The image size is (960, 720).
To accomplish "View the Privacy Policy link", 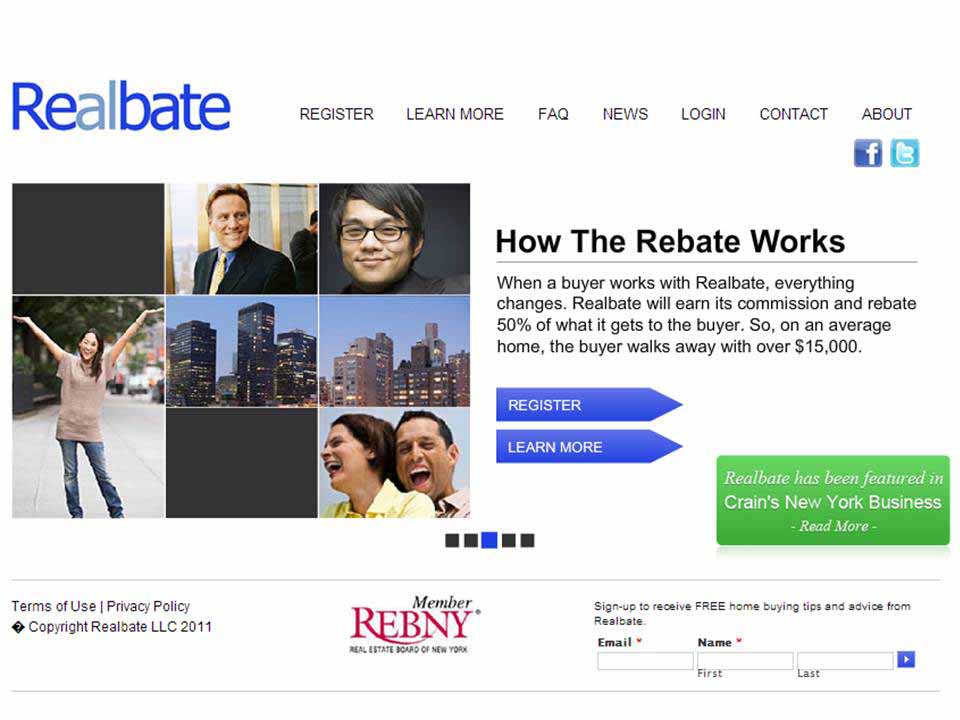I will tap(148, 606).
